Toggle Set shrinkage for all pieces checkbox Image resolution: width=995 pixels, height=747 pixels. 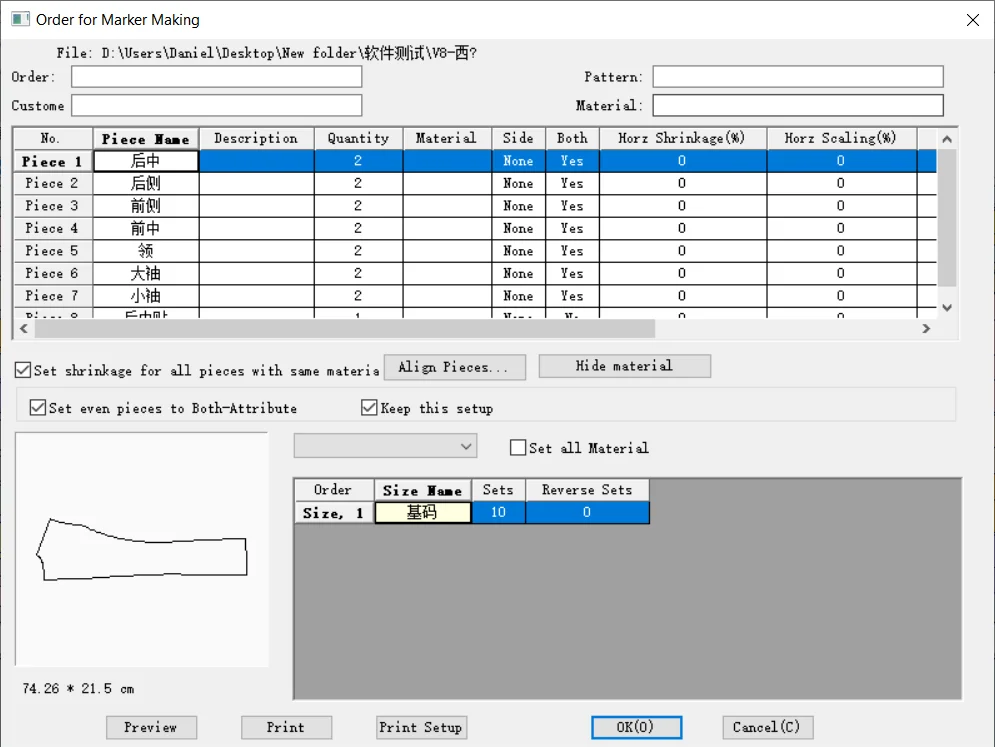click(x=23, y=371)
